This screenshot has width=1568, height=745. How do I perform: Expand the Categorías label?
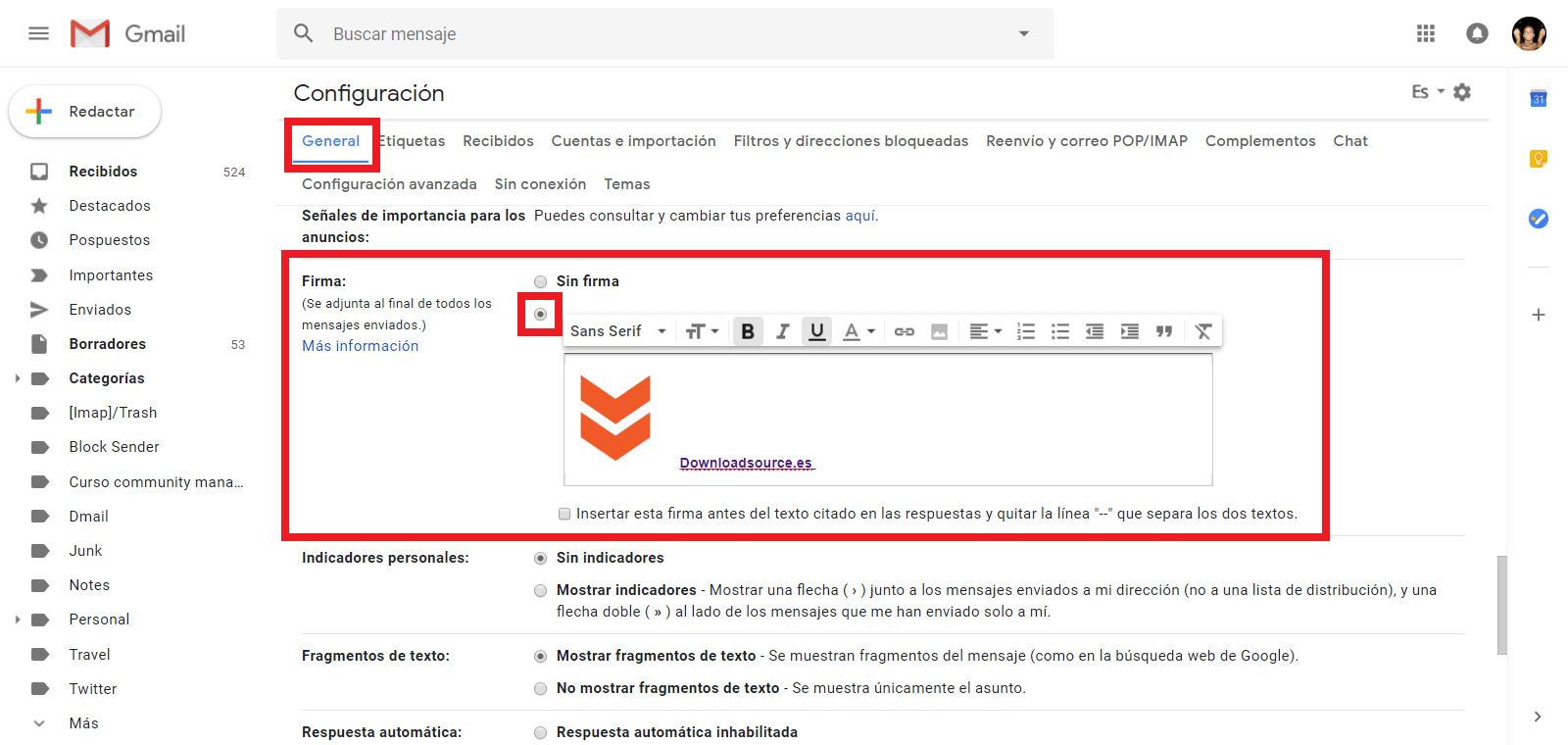(17, 378)
